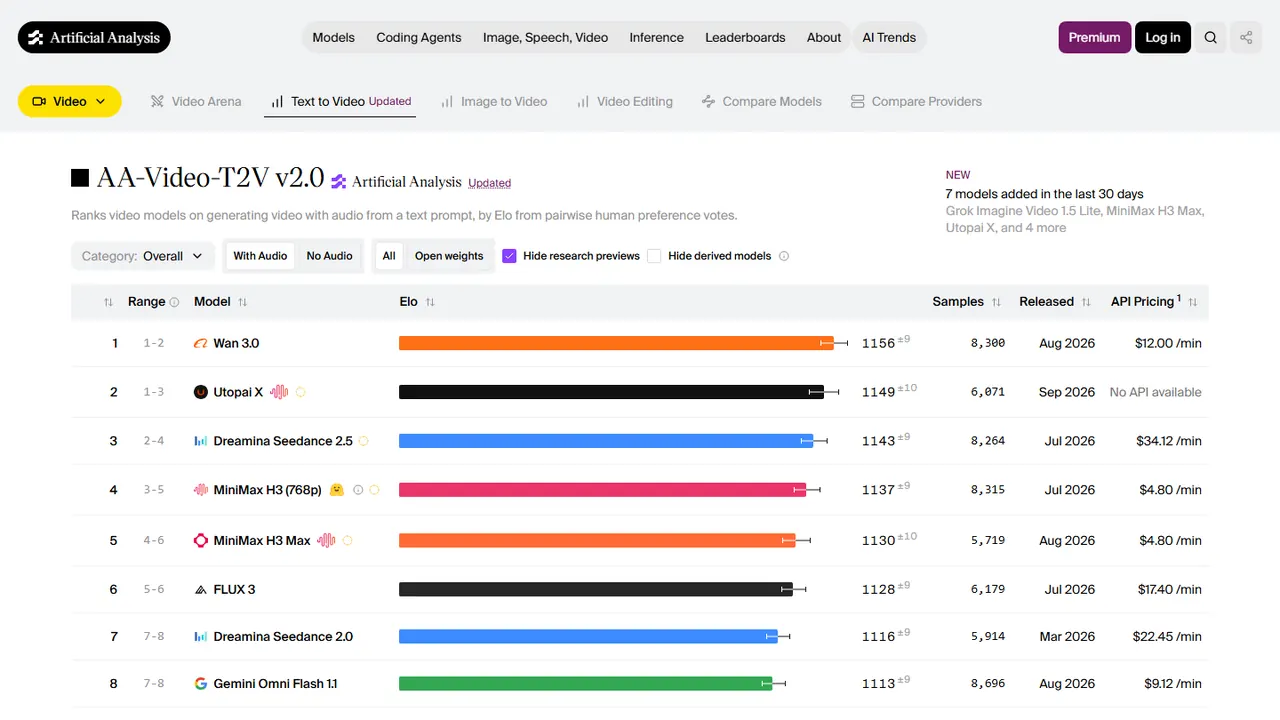Click the Hide derived models info icon
Viewport: 1280px width, 720px height.
pyautogui.click(x=784, y=256)
